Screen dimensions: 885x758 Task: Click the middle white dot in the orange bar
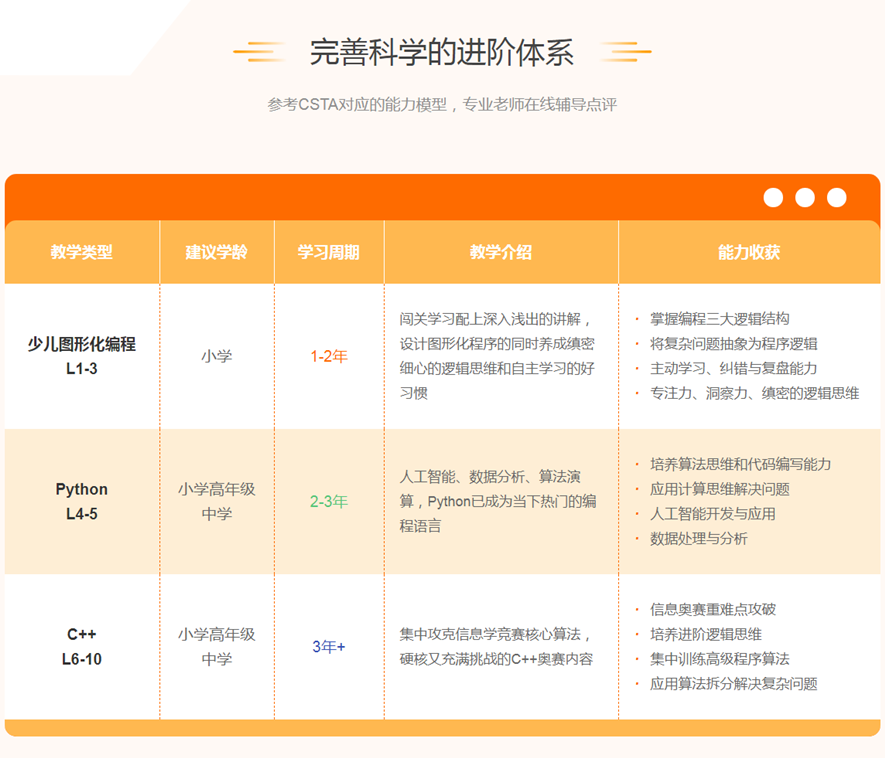[805, 197]
